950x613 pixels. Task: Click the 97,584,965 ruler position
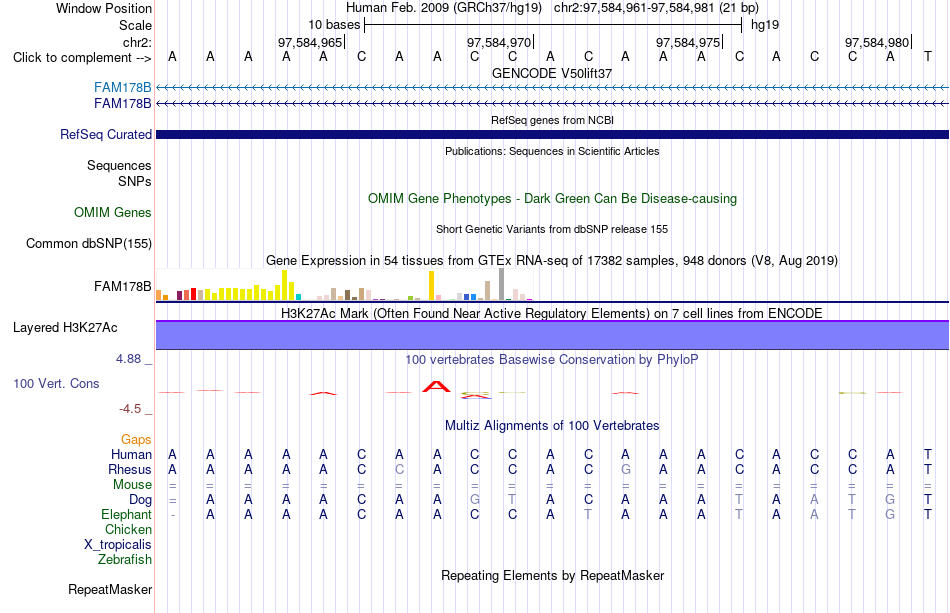coord(310,42)
